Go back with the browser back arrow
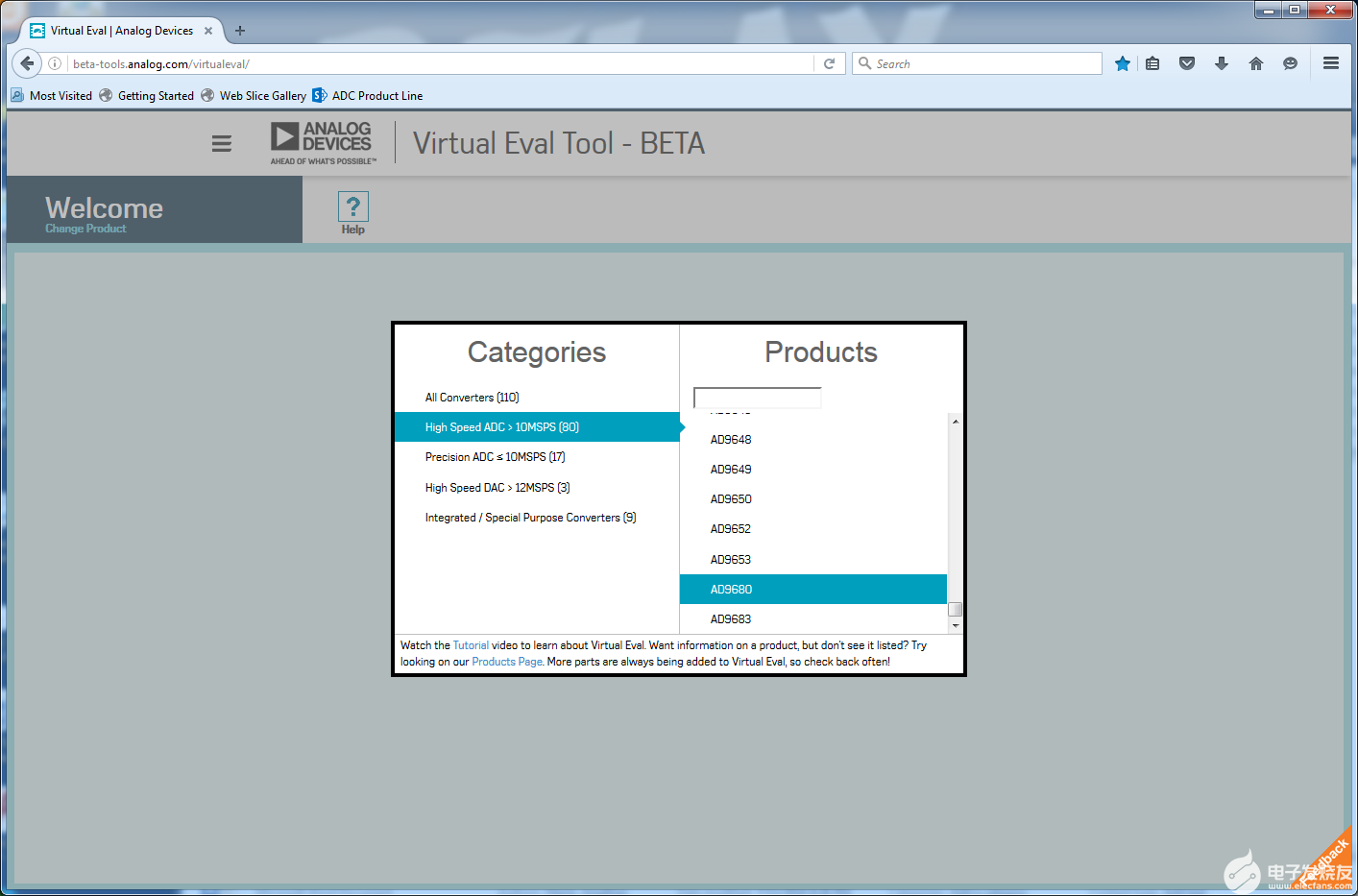 tap(27, 63)
